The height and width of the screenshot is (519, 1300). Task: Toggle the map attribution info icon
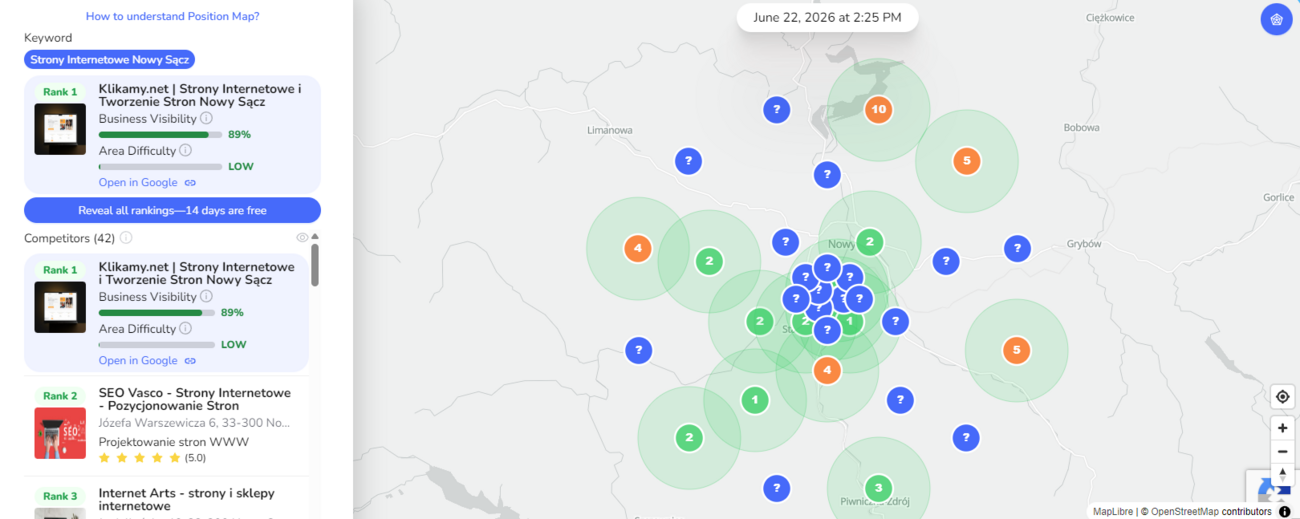click(1285, 511)
